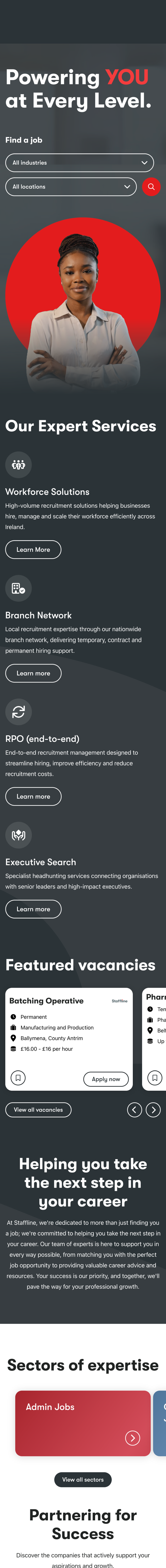Click the clock icon on Batching Operative card

[13, 1016]
